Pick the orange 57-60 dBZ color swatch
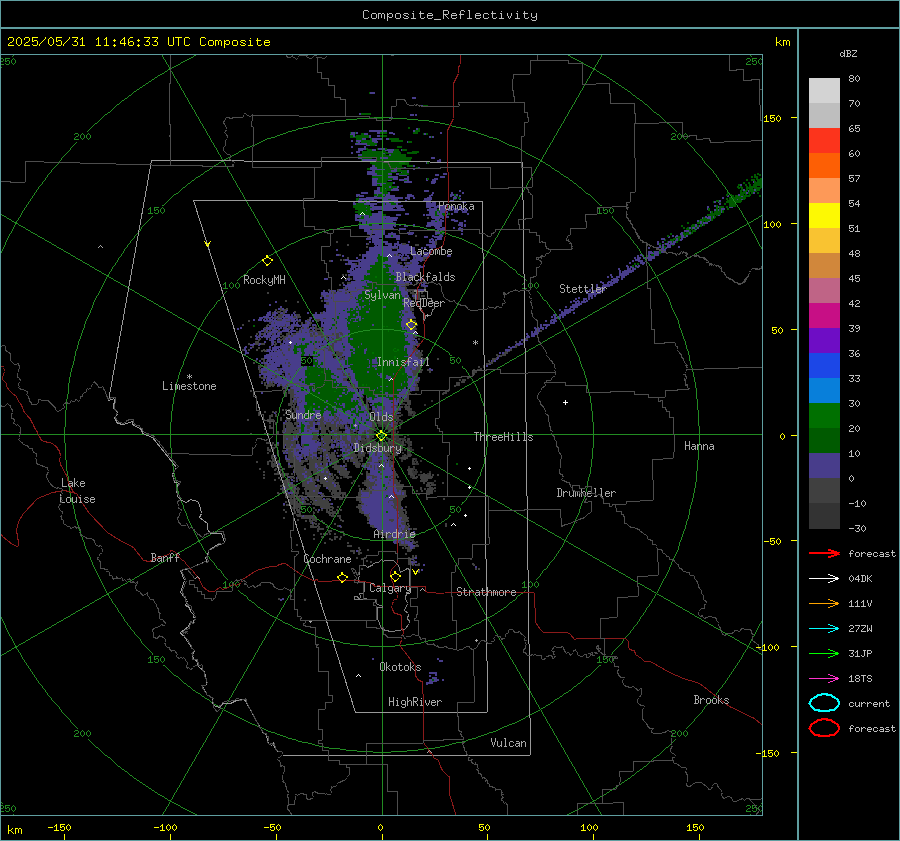The height and width of the screenshot is (841, 900). coord(824,165)
